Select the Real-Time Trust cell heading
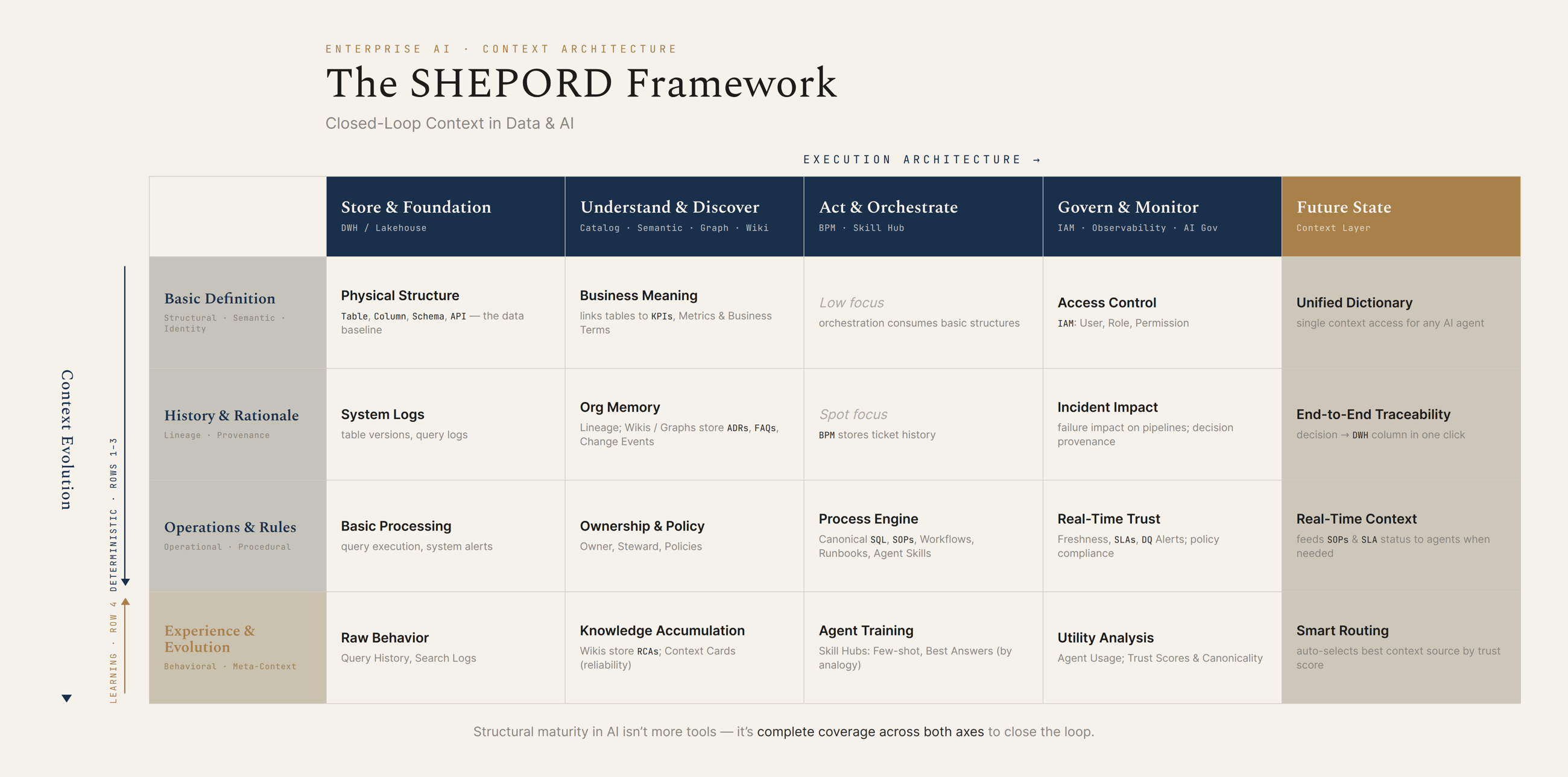1568x777 pixels. pyautogui.click(x=1108, y=519)
